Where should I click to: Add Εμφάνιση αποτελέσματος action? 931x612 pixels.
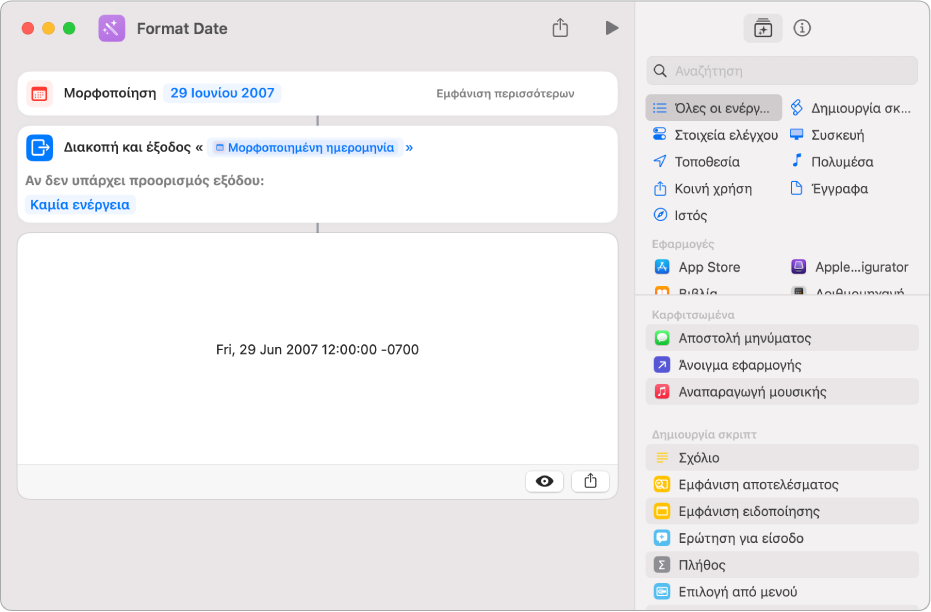click(x=782, y=484)
